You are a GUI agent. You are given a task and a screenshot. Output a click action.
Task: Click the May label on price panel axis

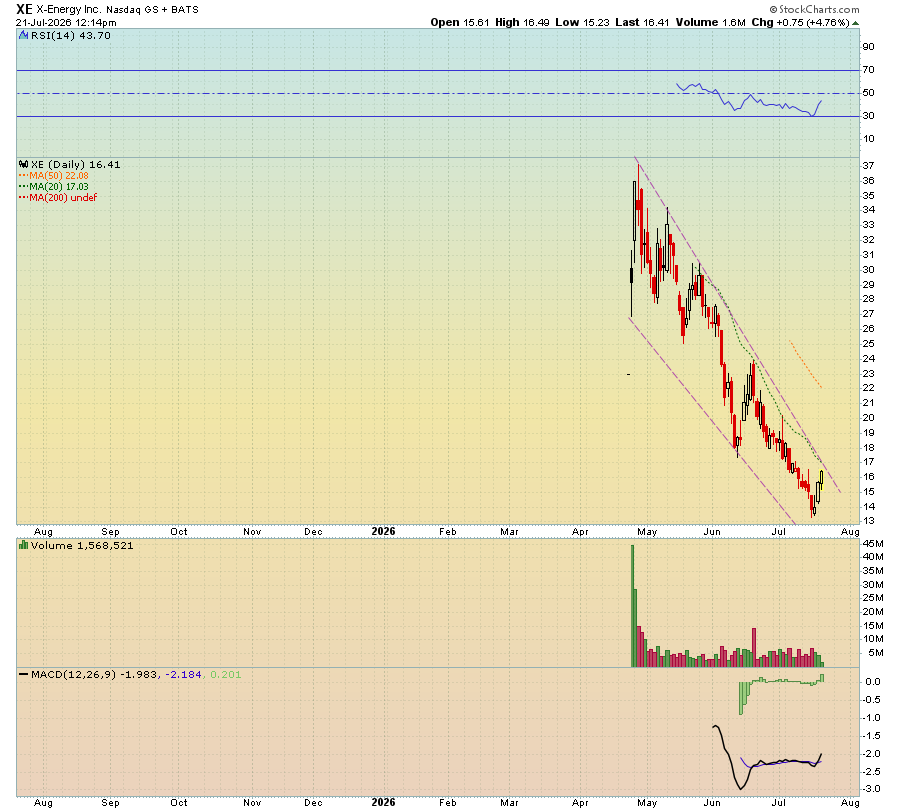647,532
